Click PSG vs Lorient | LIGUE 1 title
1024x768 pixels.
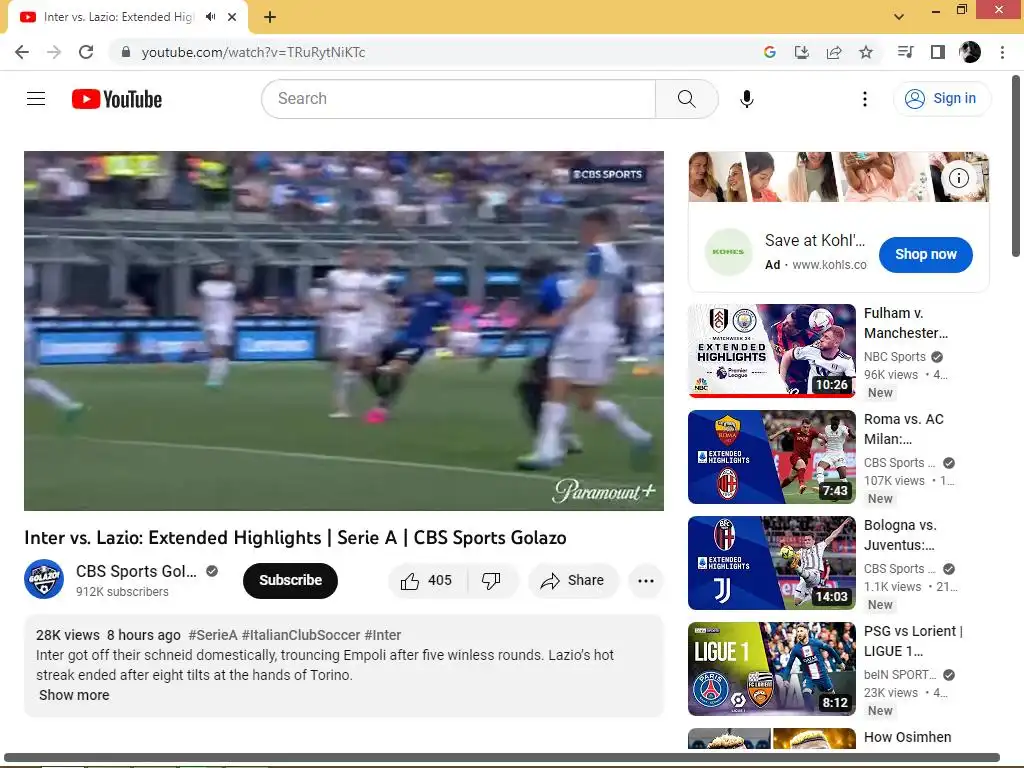(x=913, y=641)
